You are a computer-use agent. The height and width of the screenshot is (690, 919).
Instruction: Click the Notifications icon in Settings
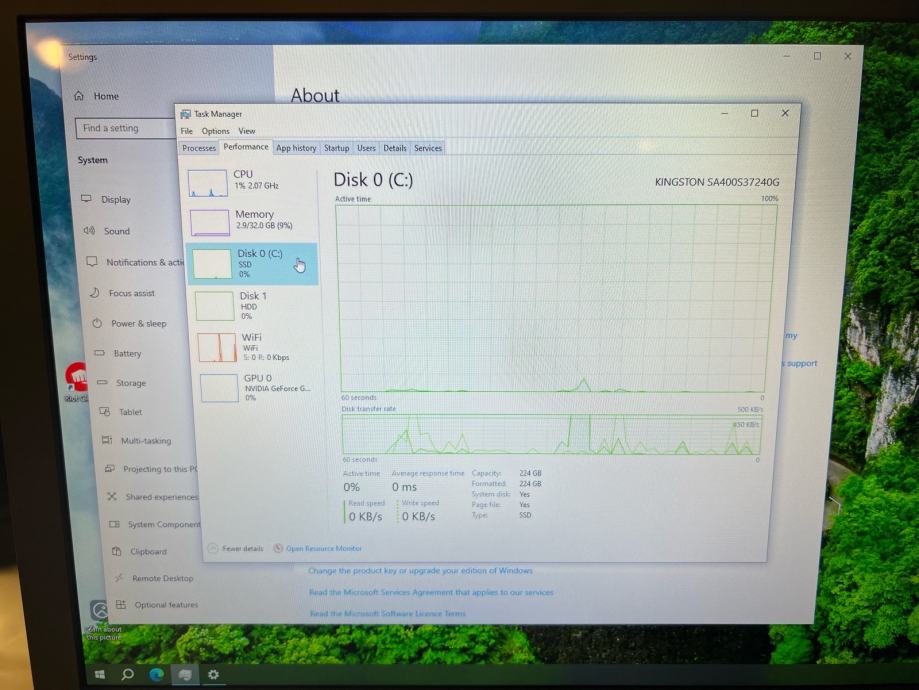92,261
